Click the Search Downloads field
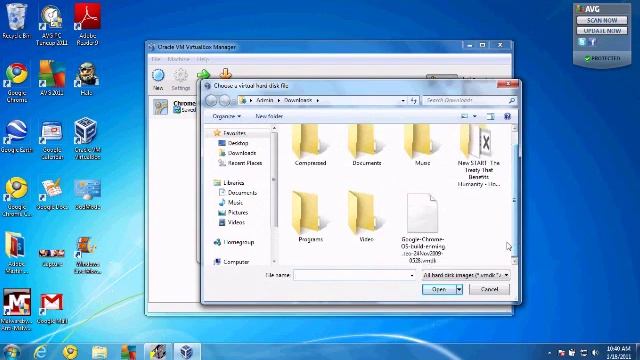640x360 pixels. click(x=469, y=100)
